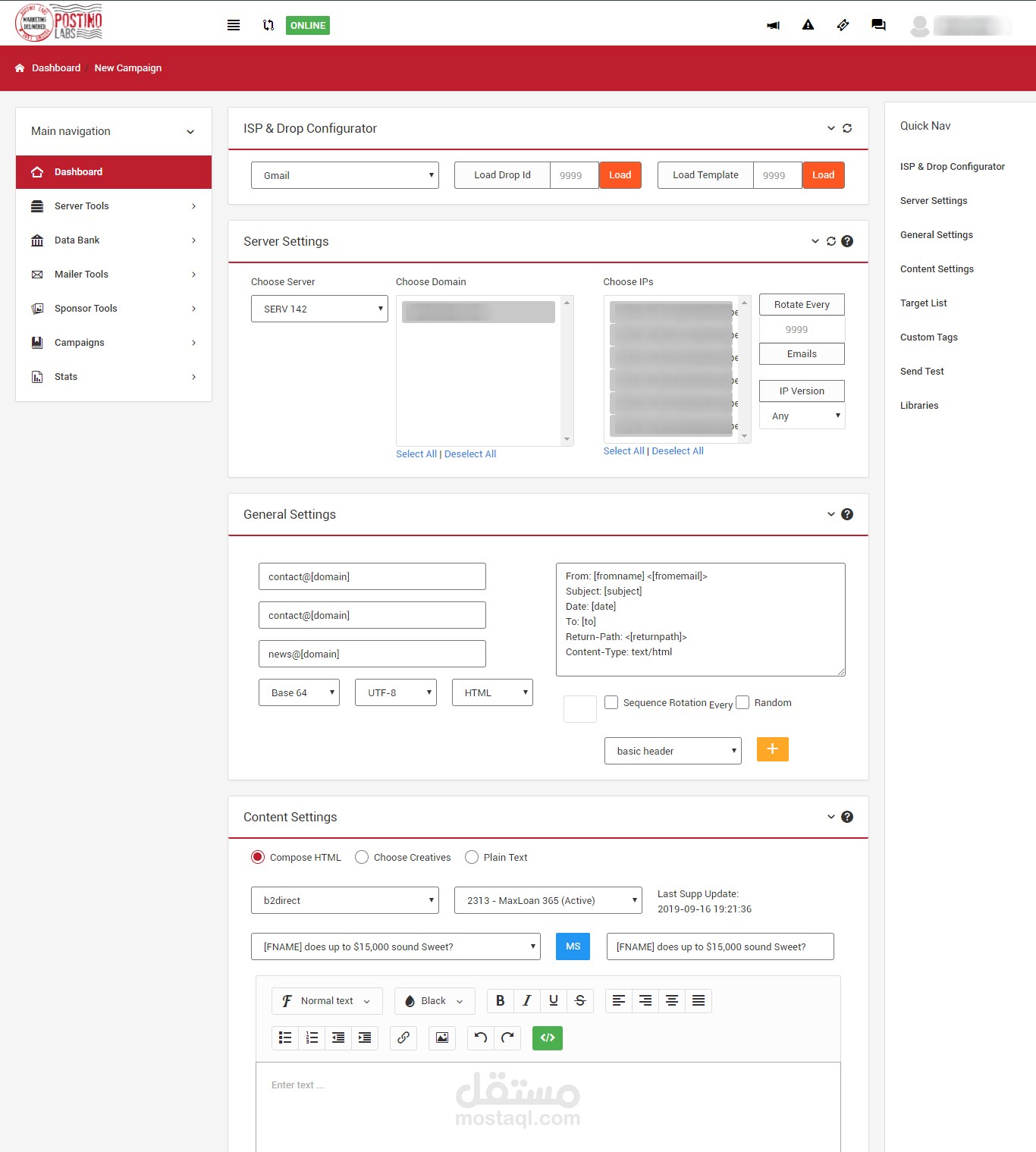Click the orange plus add header button

773,749
